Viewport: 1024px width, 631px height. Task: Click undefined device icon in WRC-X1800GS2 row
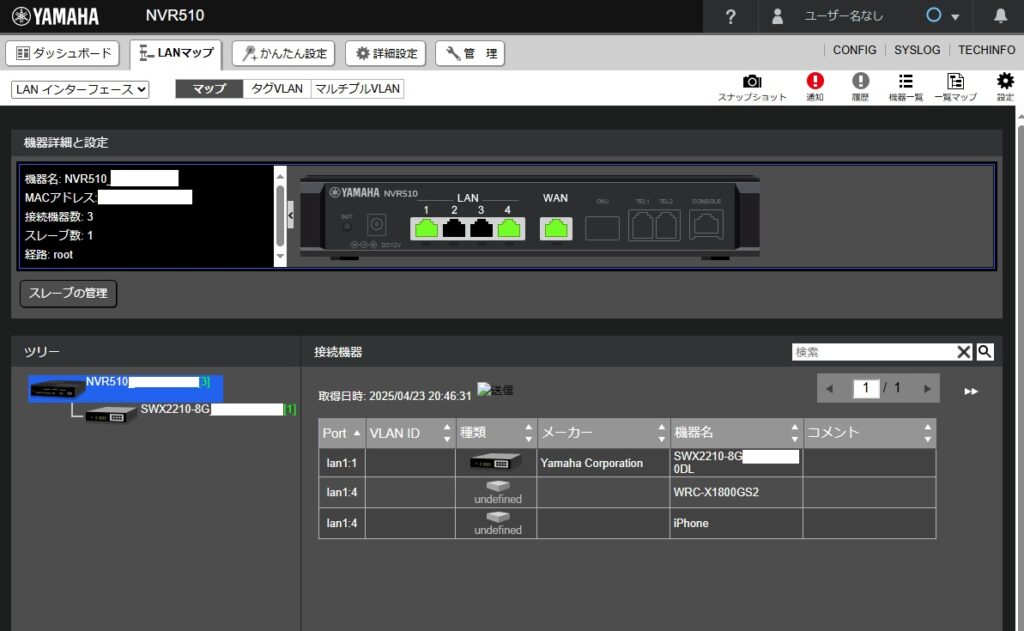coord(498,486)
